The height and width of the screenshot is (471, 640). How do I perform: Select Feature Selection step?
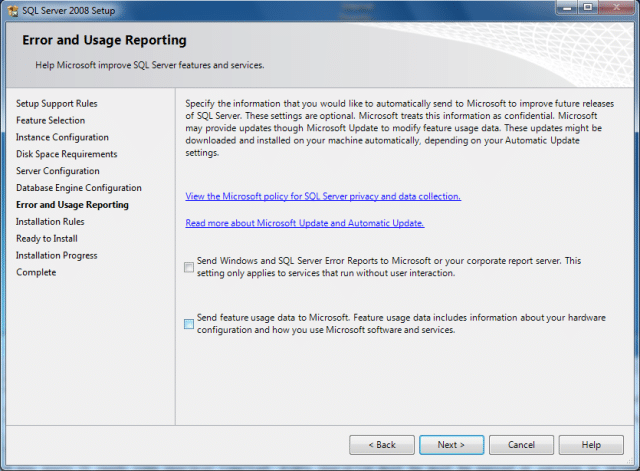pyautogui.click(x=51, y=120)
